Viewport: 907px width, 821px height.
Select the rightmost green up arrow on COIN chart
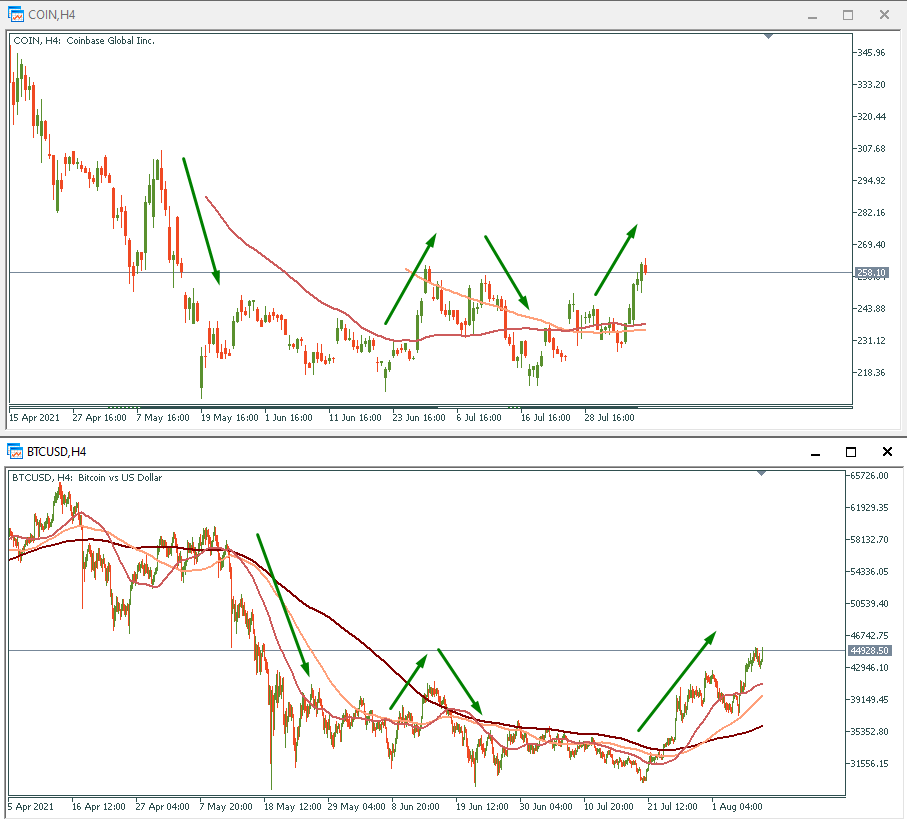click(616, 259)
